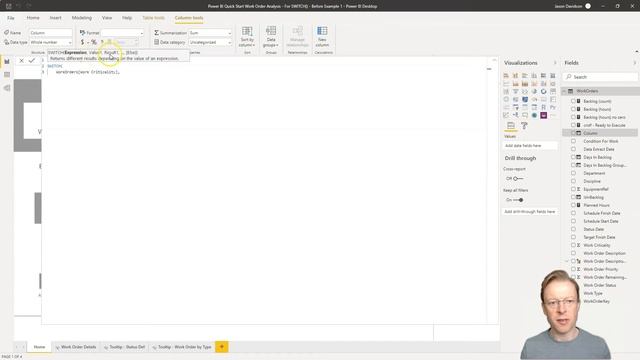This screenshot has width=640, height=360.
Task: Open the Data type dropdown
Action: (51, 42)
